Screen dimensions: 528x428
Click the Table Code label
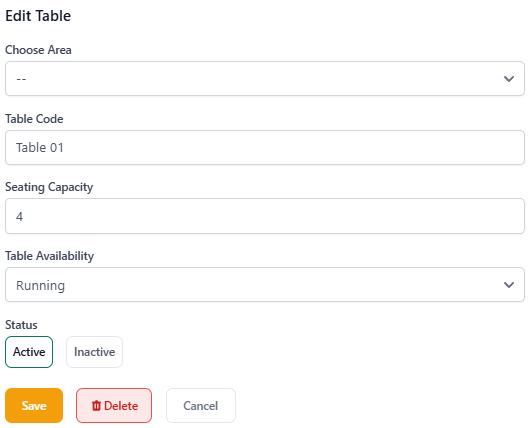click(x=34, y=119)
